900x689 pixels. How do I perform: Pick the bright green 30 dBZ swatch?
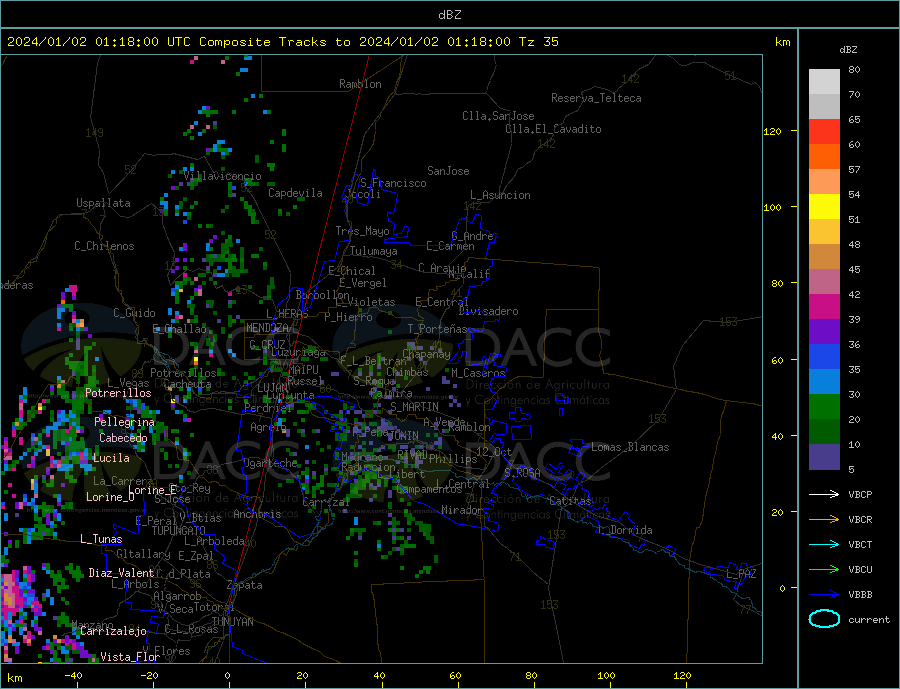tap(824, 407)
